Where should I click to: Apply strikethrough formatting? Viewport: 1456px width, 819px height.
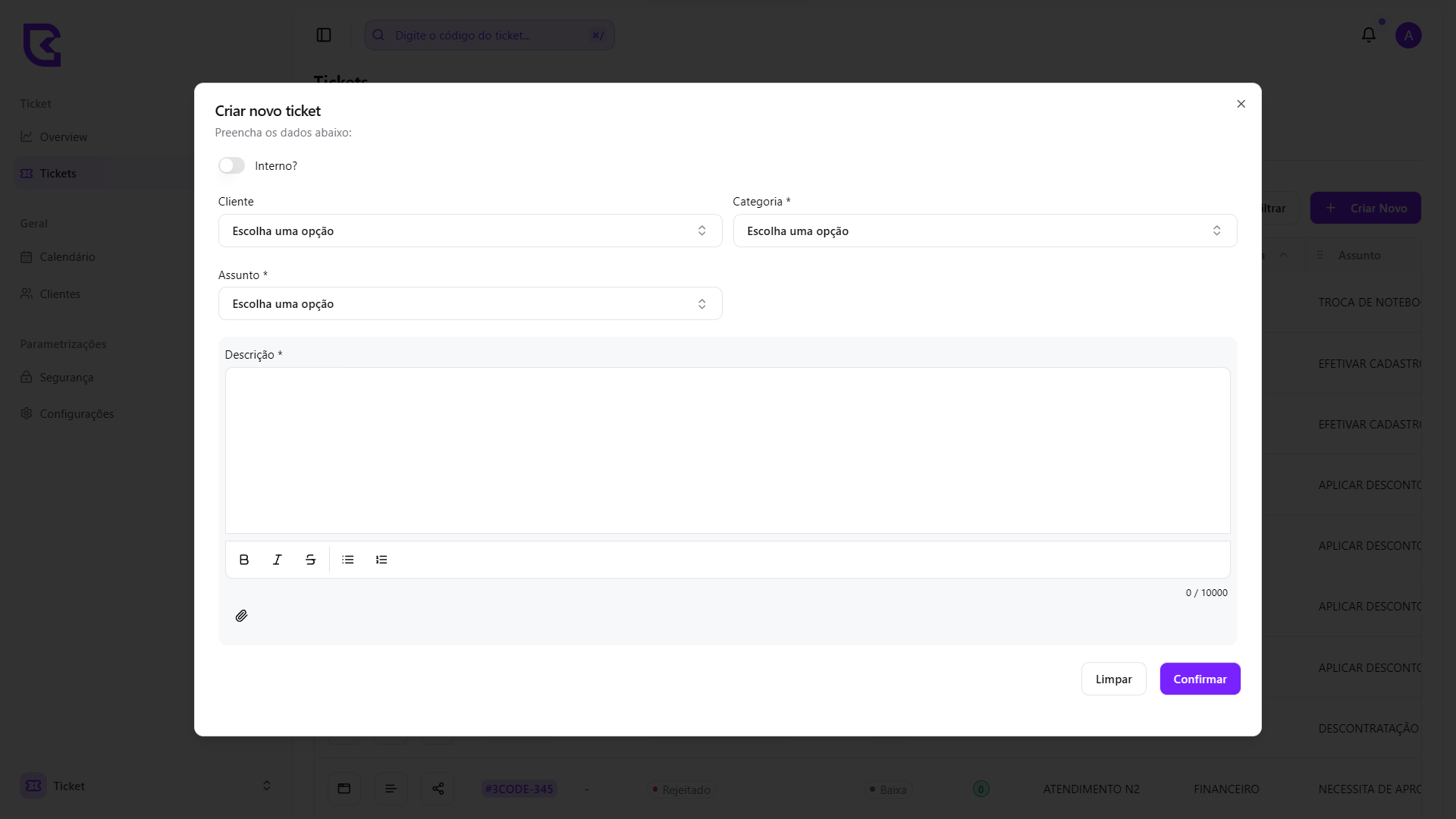[x=310, y=560]
